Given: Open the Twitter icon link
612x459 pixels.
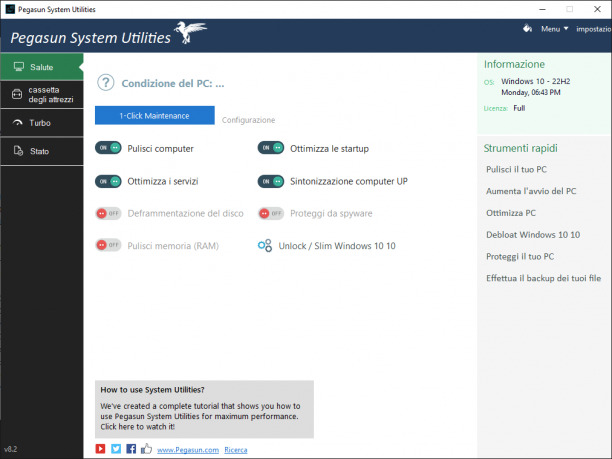Looking at the screenshot, I should click(x=116, y=449).
